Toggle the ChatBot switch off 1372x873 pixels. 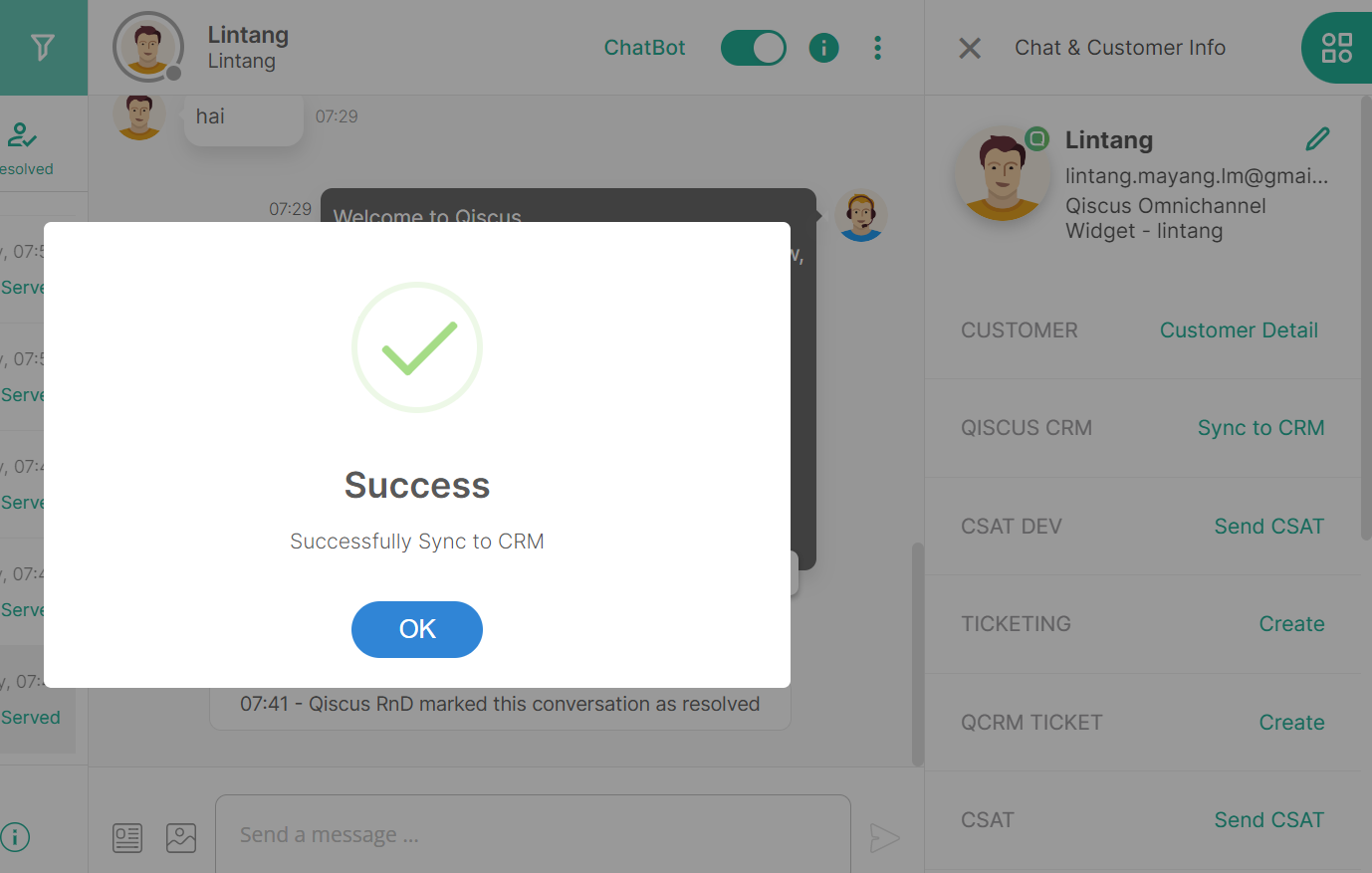(x=753, y=48)
